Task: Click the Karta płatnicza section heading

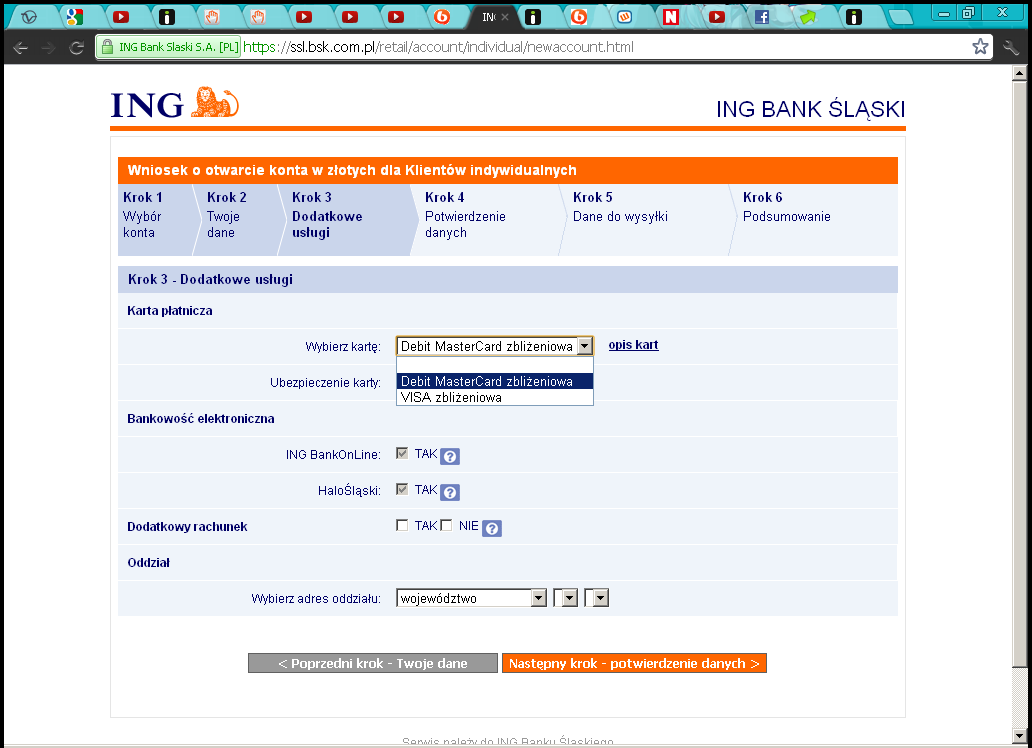Action: (x=170, y=311)
